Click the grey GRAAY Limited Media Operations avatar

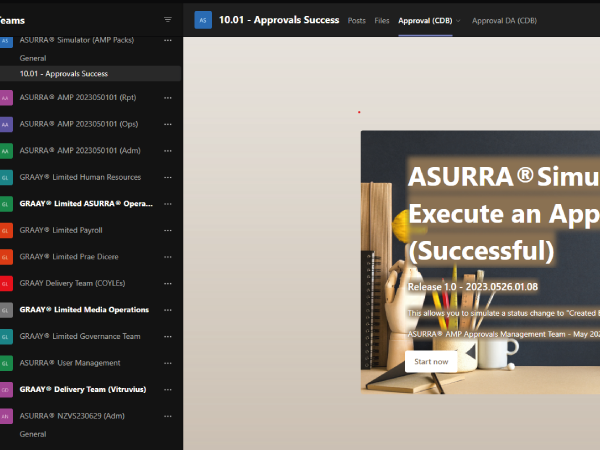click(5, 310)
